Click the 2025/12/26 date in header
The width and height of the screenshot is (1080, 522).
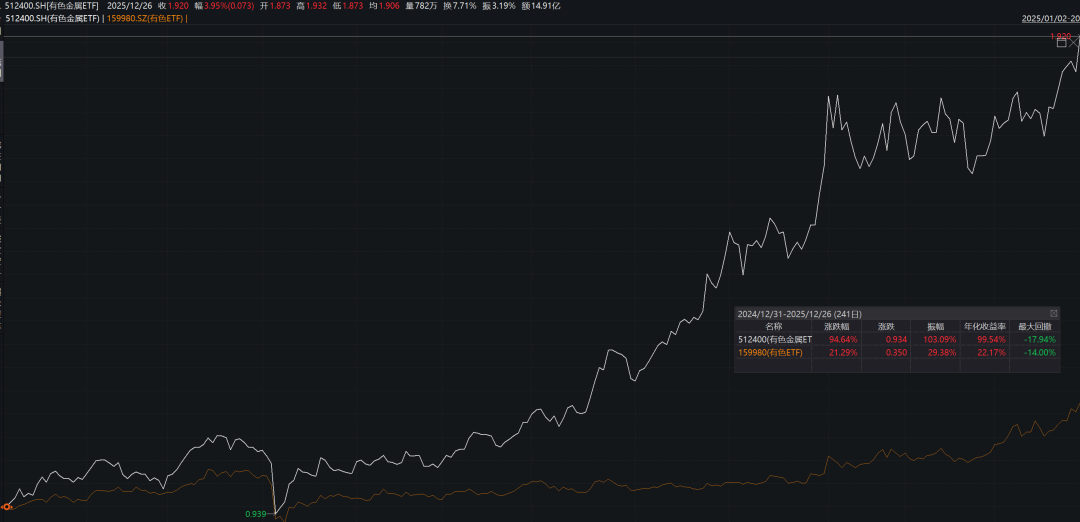point(129,6)
